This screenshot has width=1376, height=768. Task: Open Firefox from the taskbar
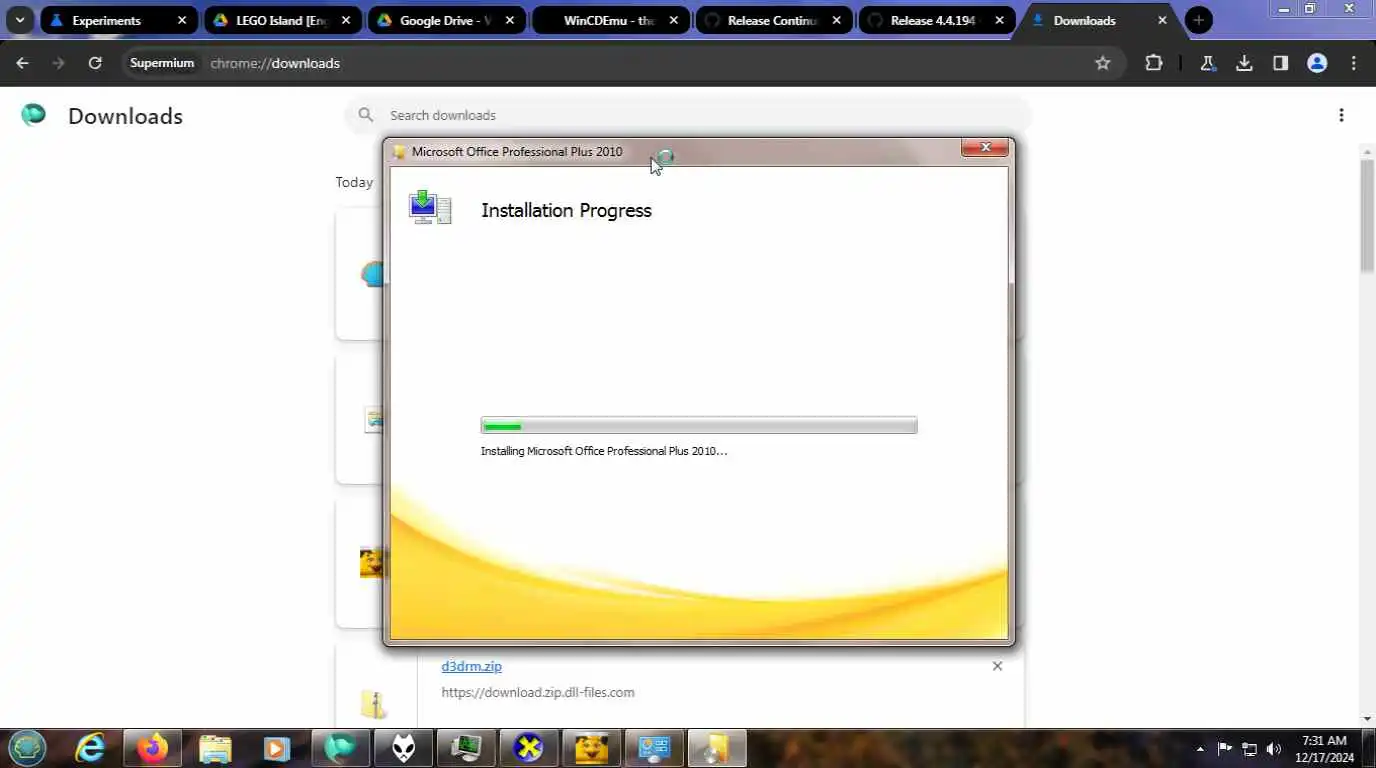pos(153,748)
